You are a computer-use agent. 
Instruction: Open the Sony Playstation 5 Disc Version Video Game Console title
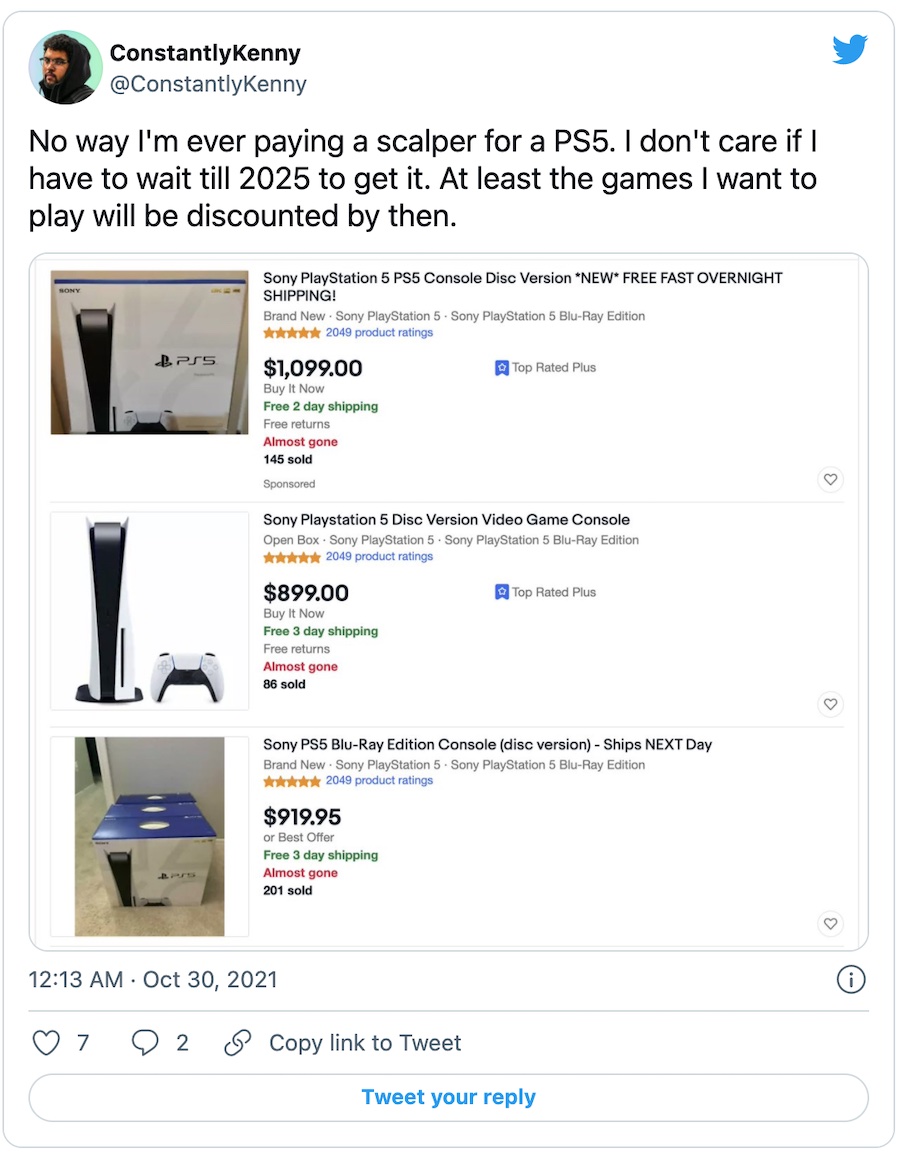(446, 519)
